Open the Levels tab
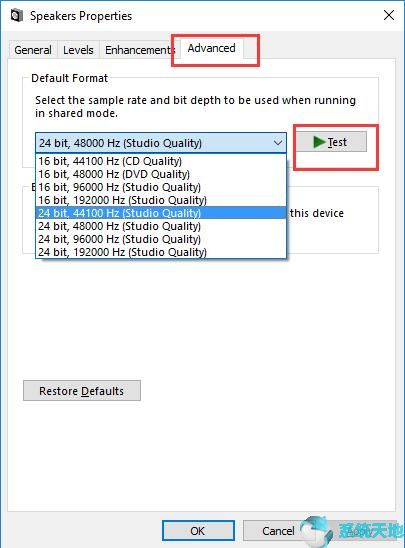The width and height of the screenshot is (405, 548). (x=78, y=50)
